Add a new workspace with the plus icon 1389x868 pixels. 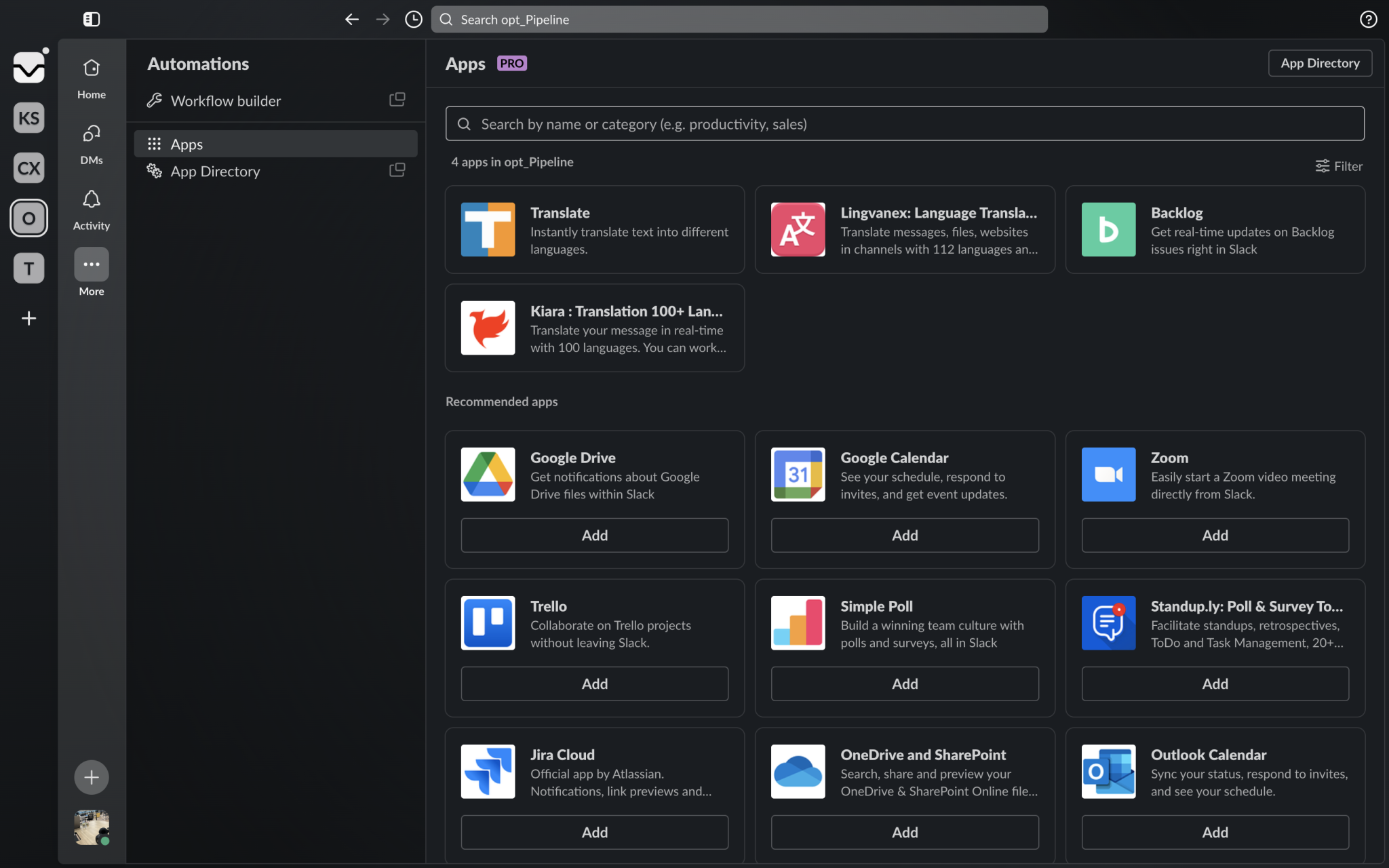[28, 318]
